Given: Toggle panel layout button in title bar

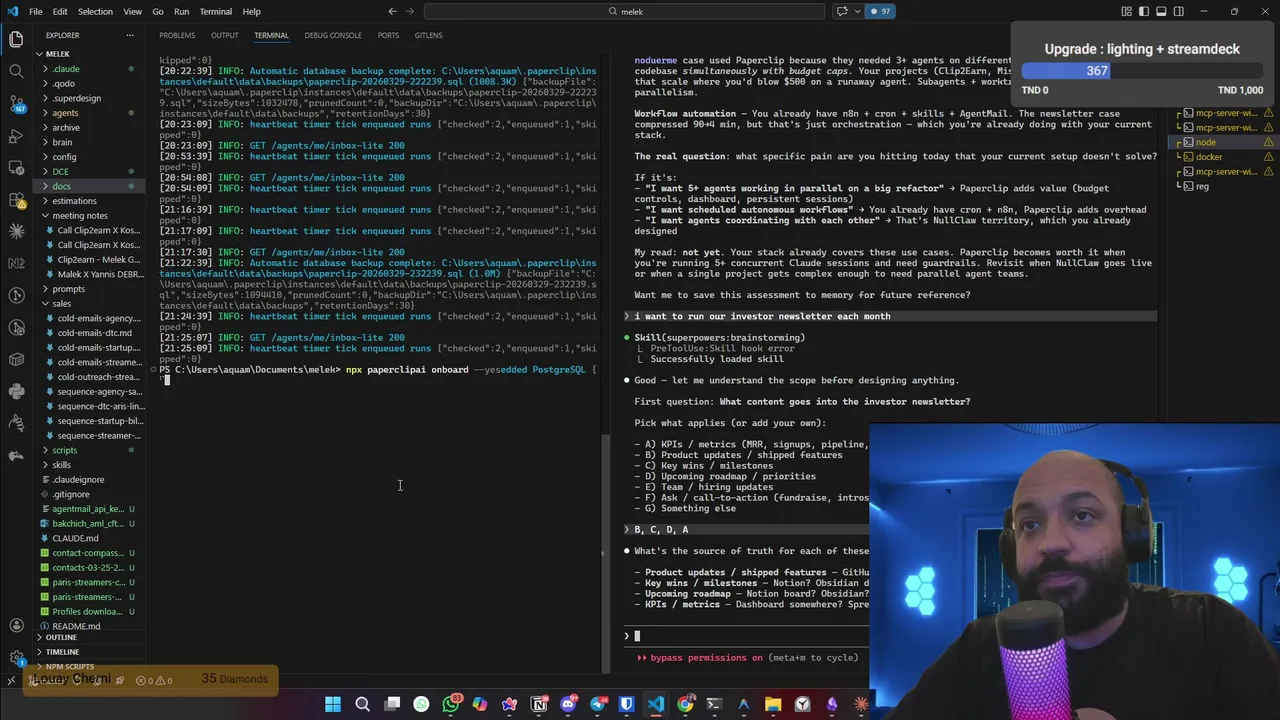Looking at the screenshot, I should (x=1161, y=11).
